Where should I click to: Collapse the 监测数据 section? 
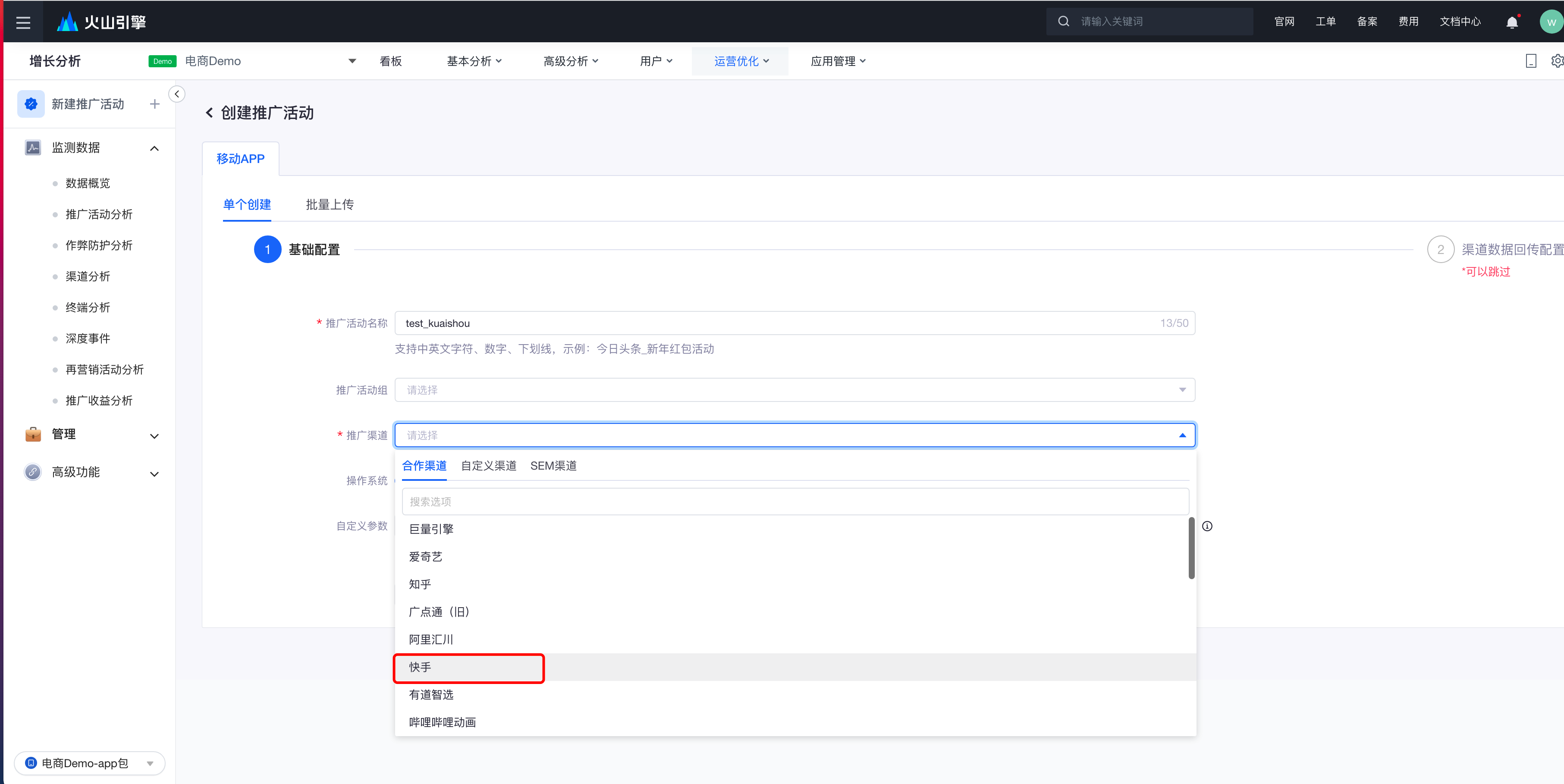pyautogui.click(x=154, y=148)
